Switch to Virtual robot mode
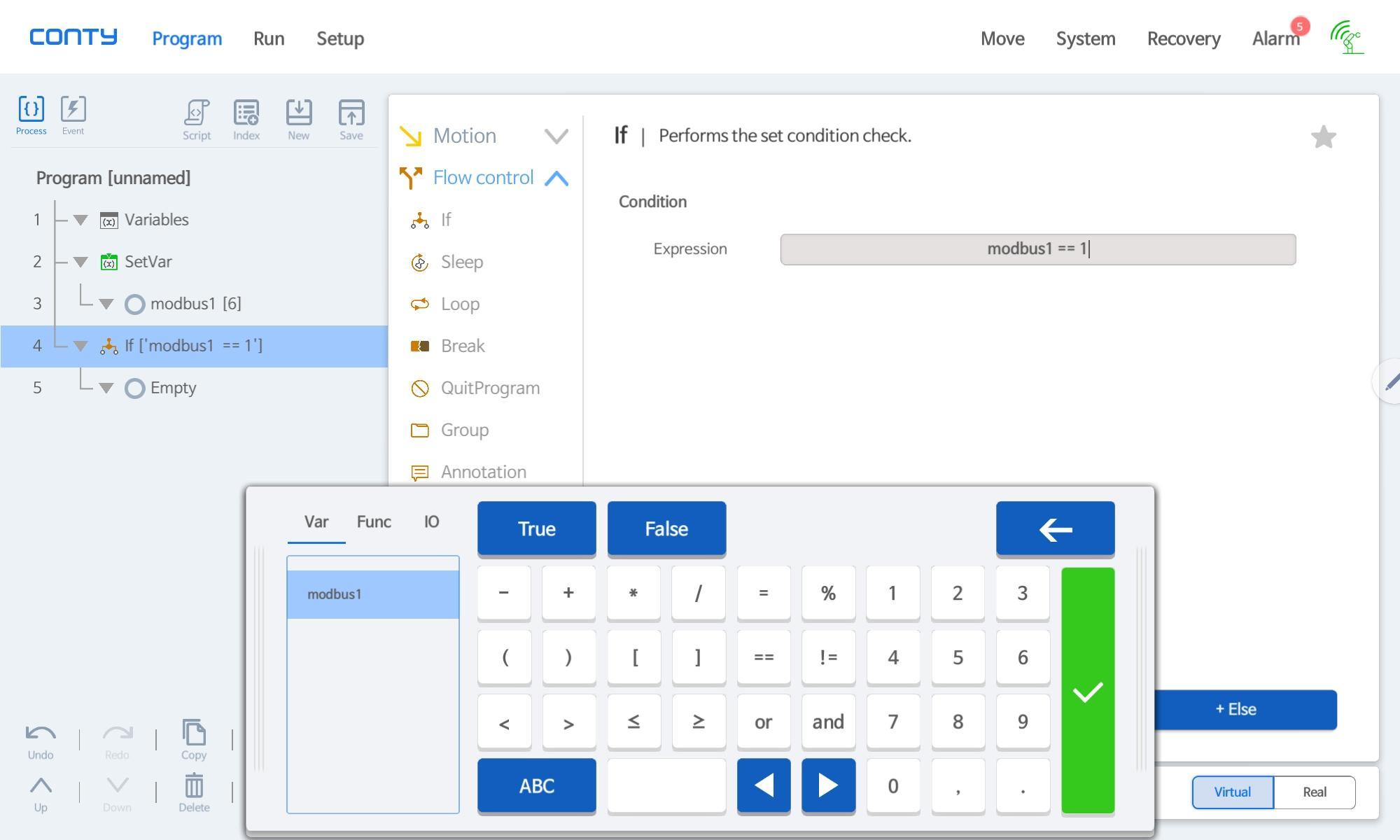 (x=1233, y=792)
